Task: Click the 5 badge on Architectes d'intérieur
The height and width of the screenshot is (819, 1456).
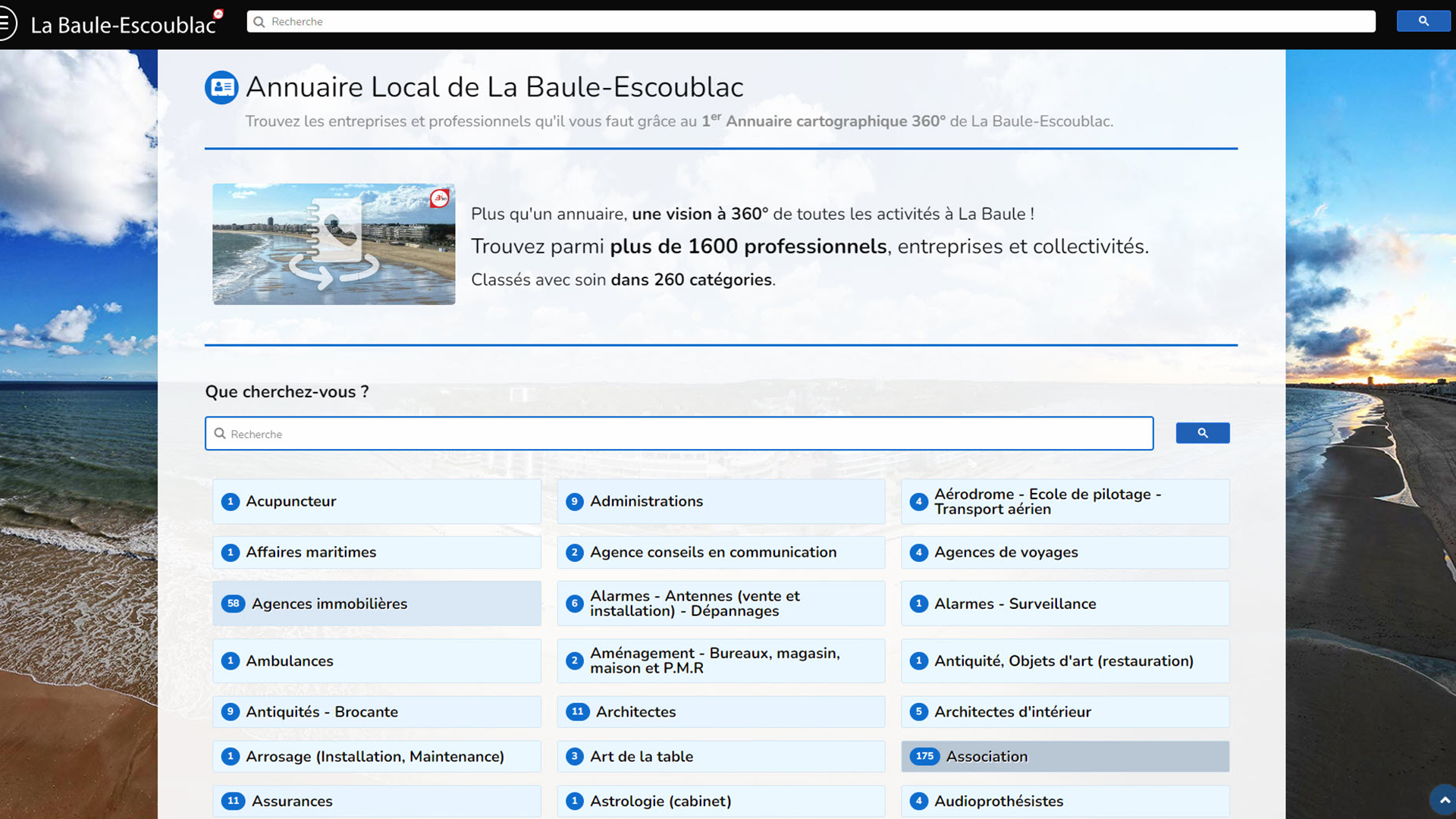Action: point(919,712)
